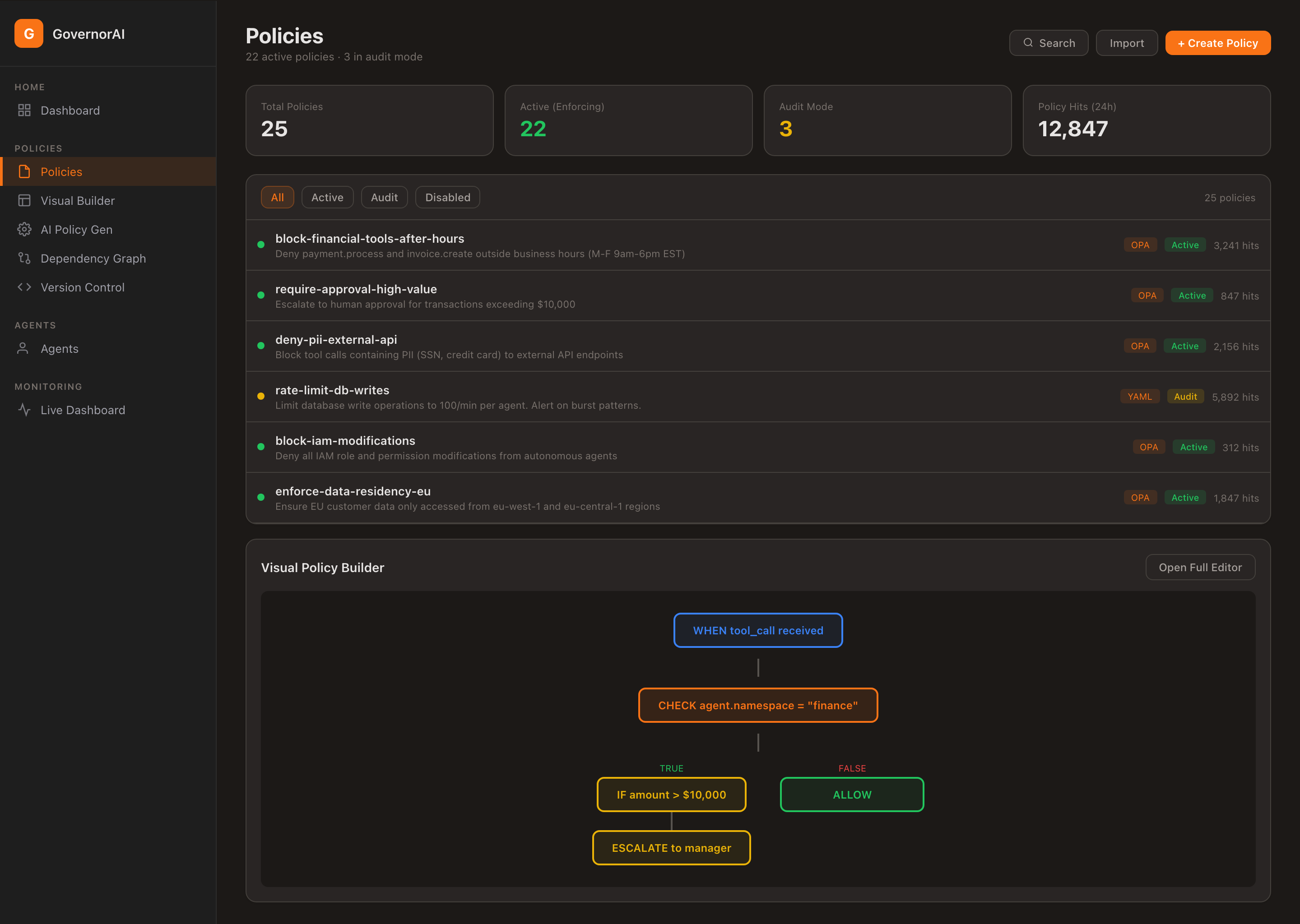This screenshot has width=1300, height=924.
Task: Select the Policies document icon in sidebar
Action: coord(25,171)
